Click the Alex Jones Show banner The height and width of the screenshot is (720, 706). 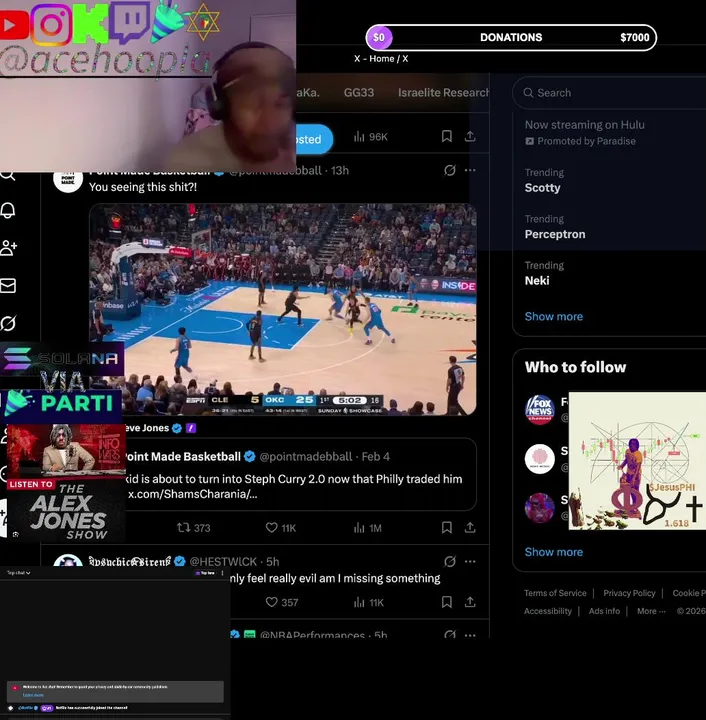(x=66, y=483)
